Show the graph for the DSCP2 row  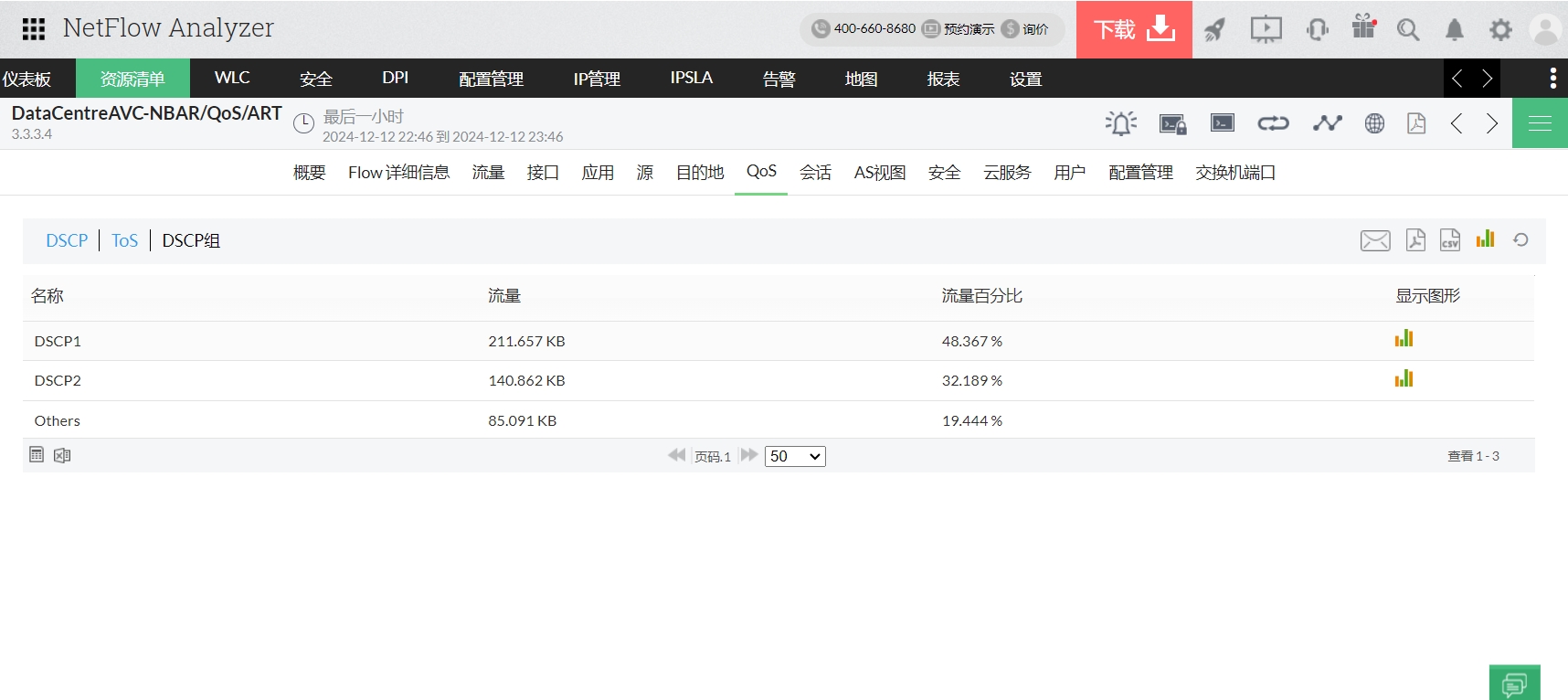[1404, 379]
